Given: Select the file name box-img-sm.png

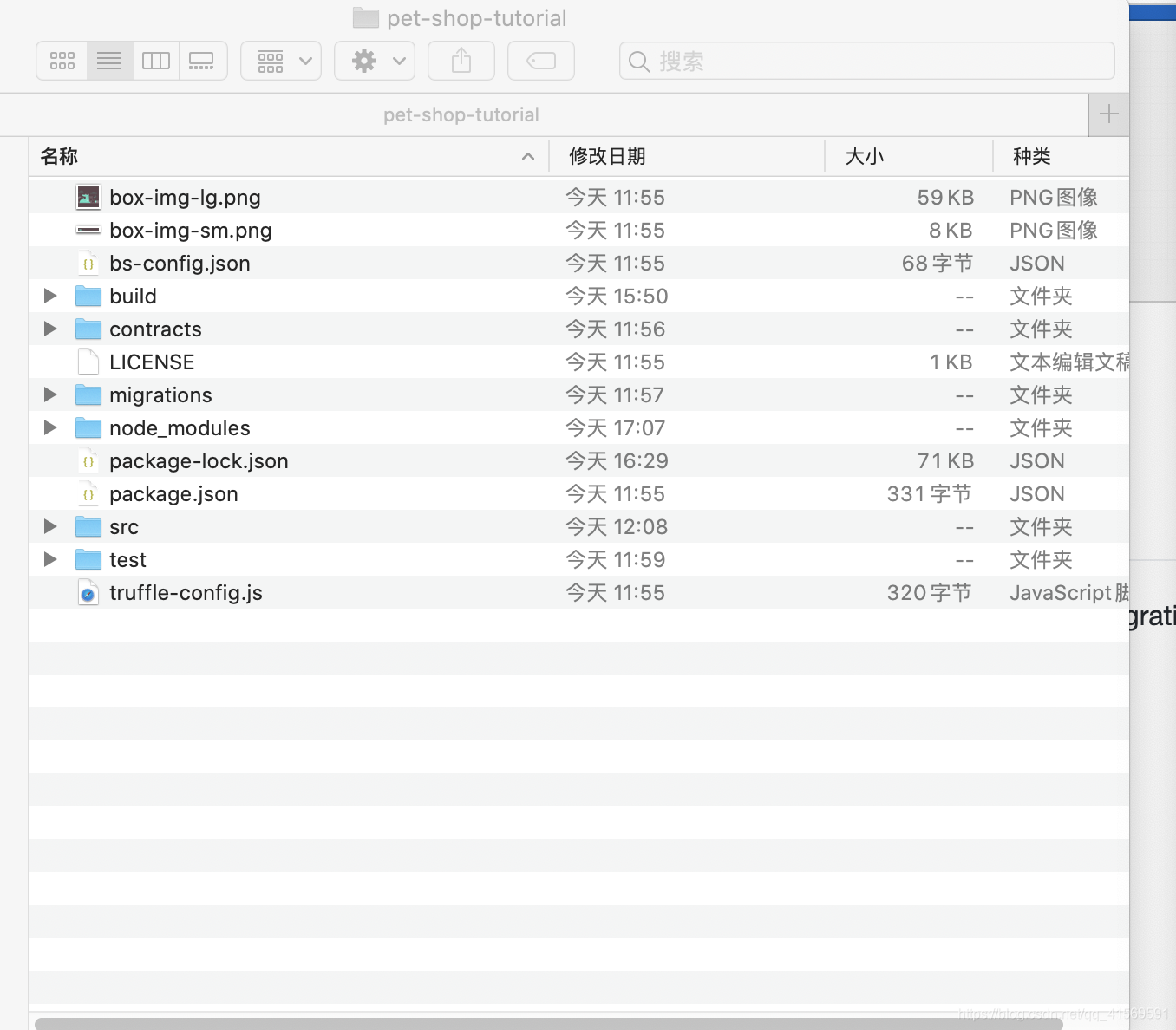Looking at the screenshot, I should point(191,231).
